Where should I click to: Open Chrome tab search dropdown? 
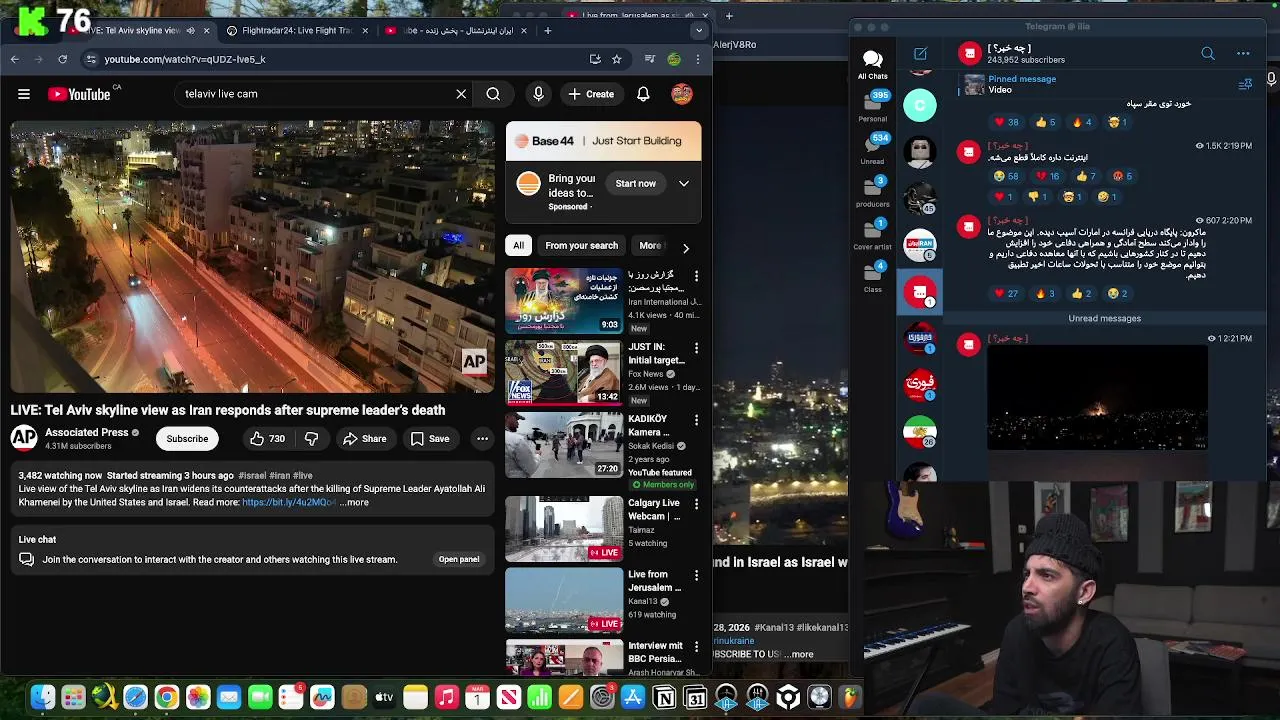point(699,31)
